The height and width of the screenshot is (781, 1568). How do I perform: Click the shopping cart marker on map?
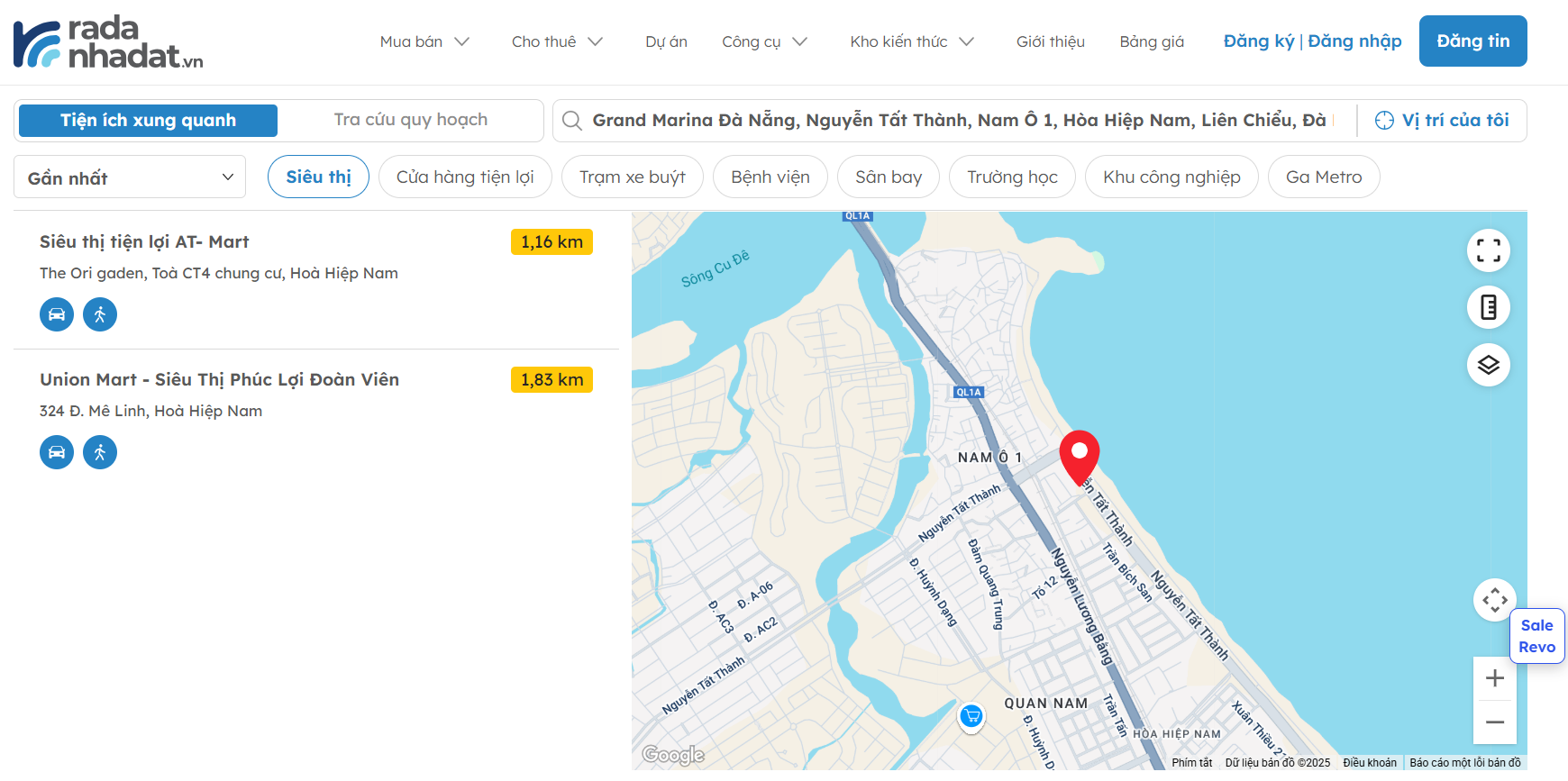pyautogui.click(x=971, y=717)
